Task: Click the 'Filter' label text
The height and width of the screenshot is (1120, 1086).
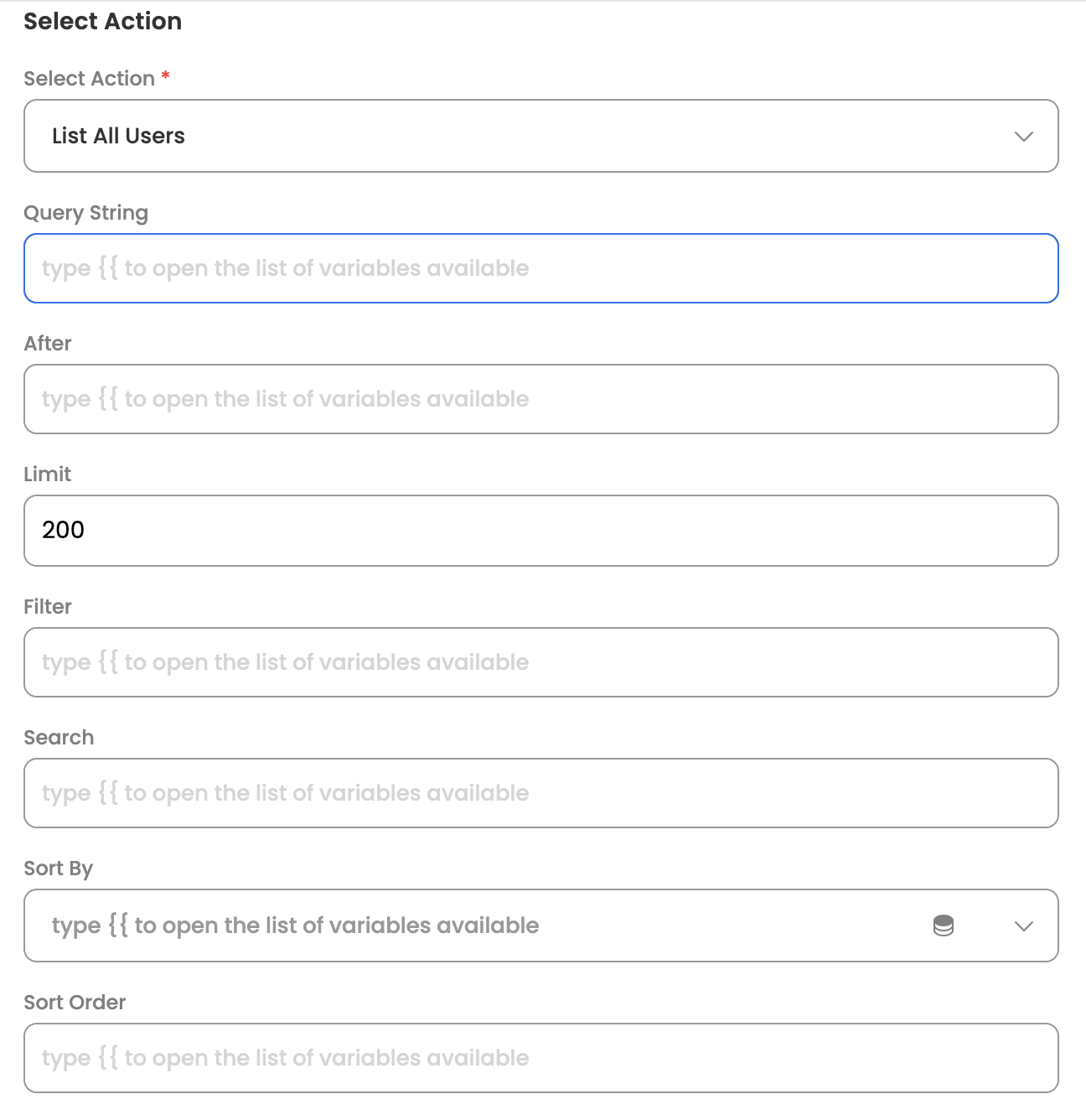Action: (x=48, y=607)
